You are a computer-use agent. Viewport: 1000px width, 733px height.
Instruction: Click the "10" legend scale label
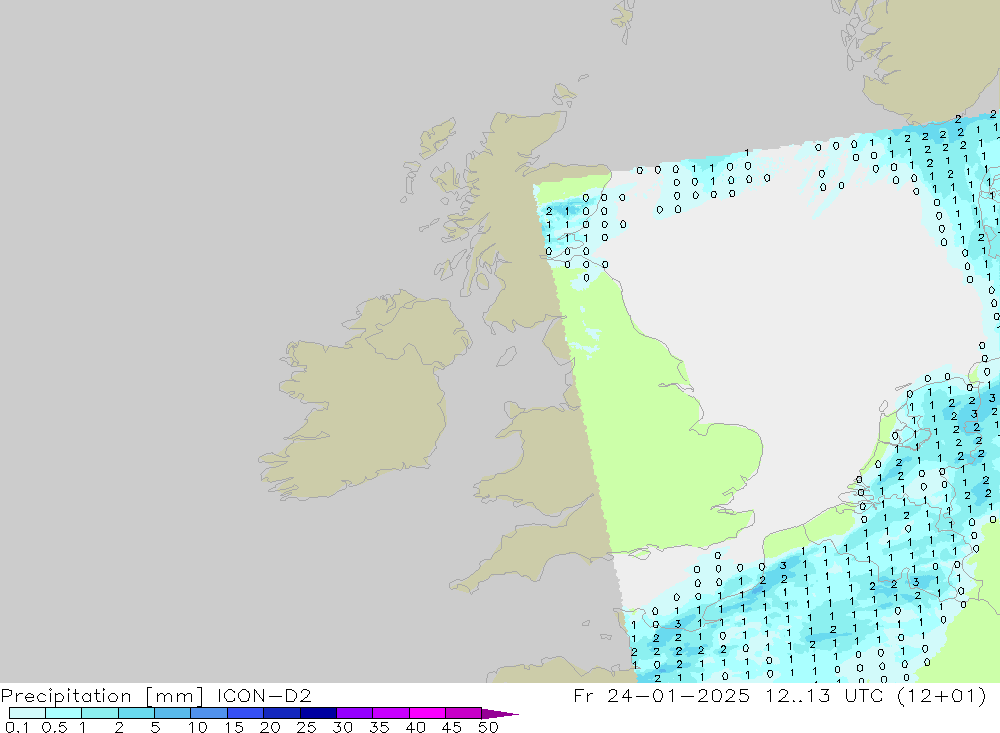tap(198, 727)
